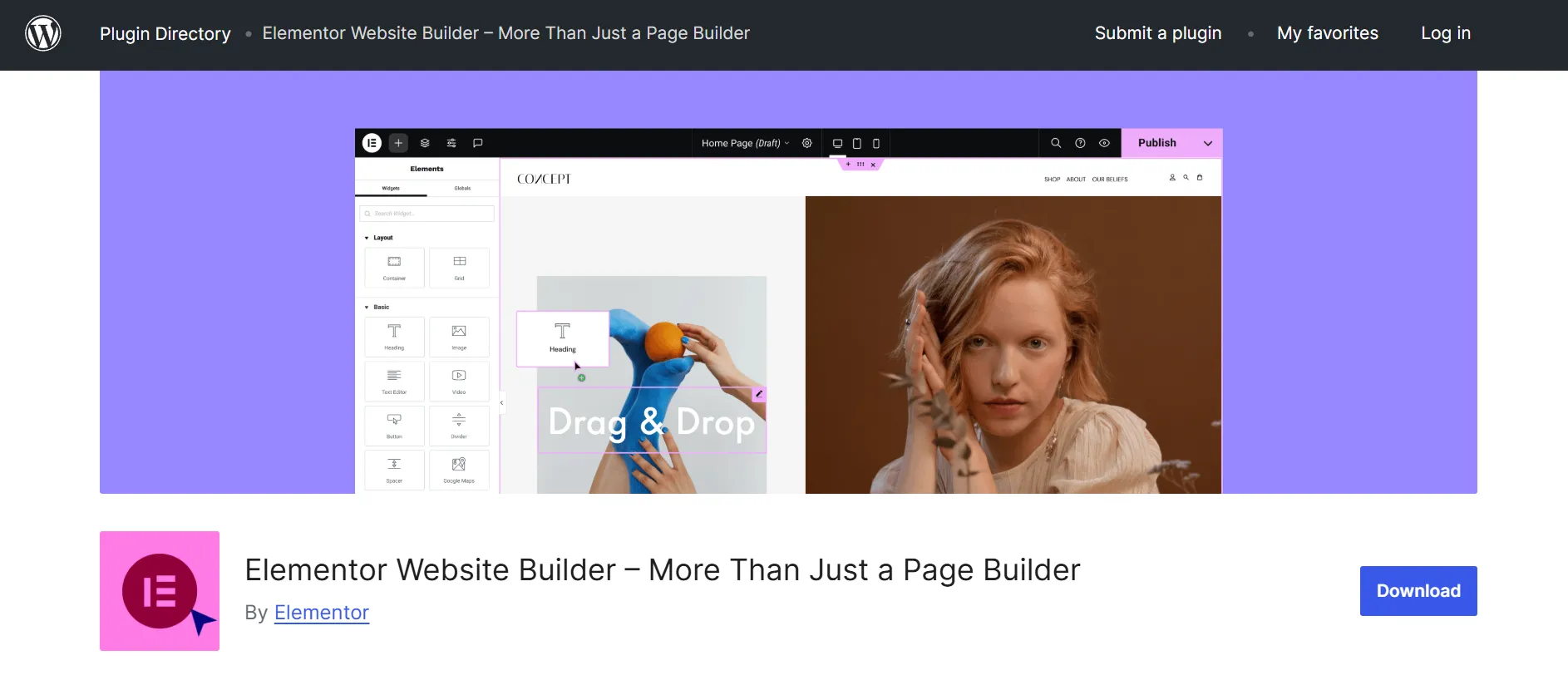Open page settings gear icon
1568x675 pixels.
click(x=806, y=143)
